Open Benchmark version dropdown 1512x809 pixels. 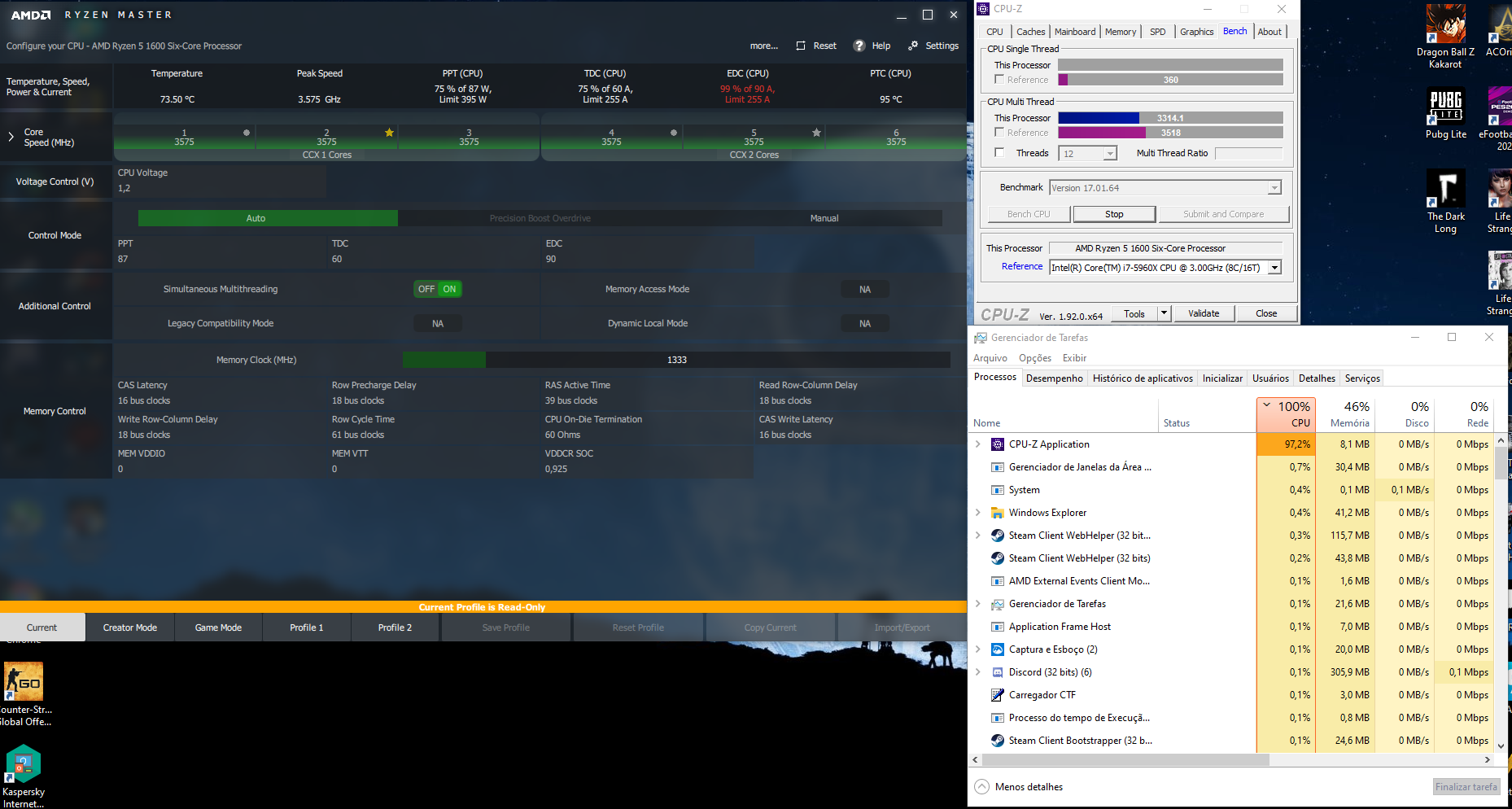pyautogui.click(x=1274, y=188)
